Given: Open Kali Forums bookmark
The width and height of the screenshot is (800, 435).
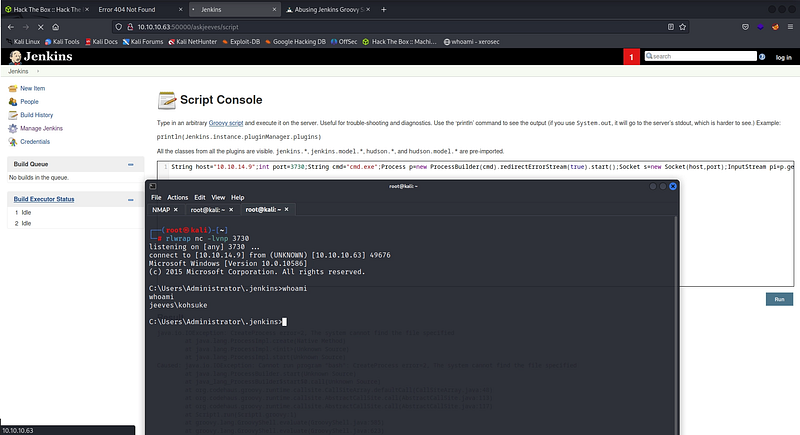Looking at the screenshot, I should pos(143,42).
